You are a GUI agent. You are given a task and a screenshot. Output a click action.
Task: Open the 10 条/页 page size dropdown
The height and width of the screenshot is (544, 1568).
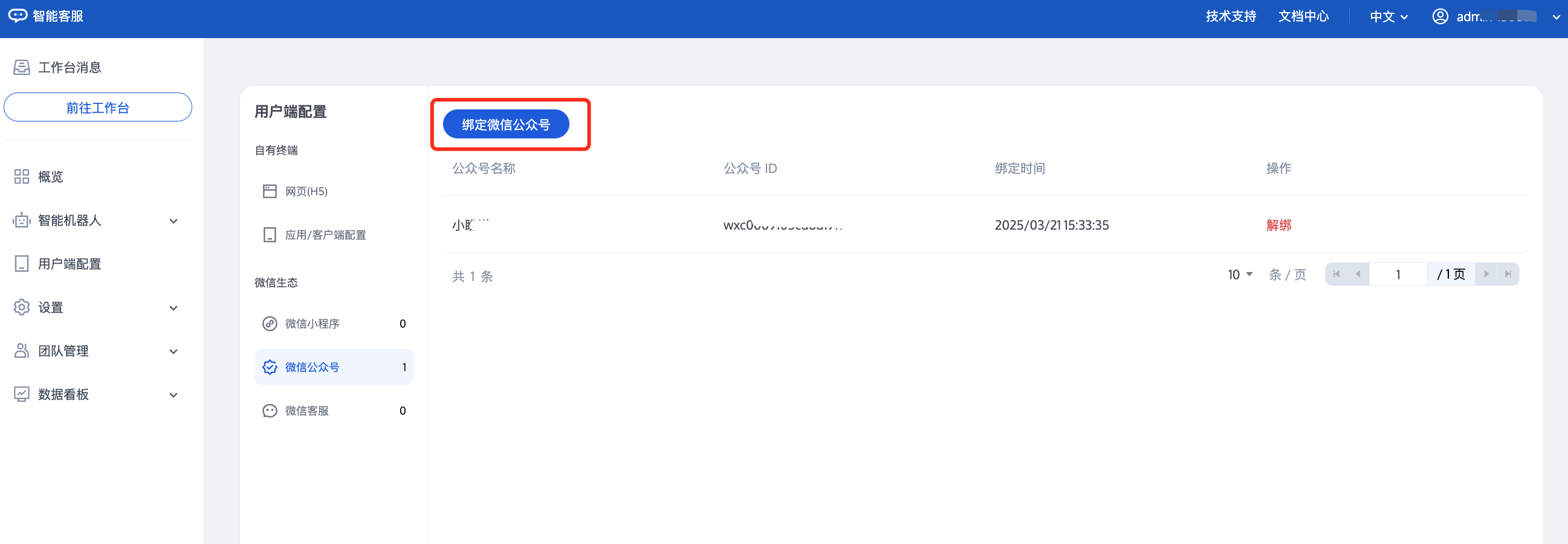coord(1240,274)
